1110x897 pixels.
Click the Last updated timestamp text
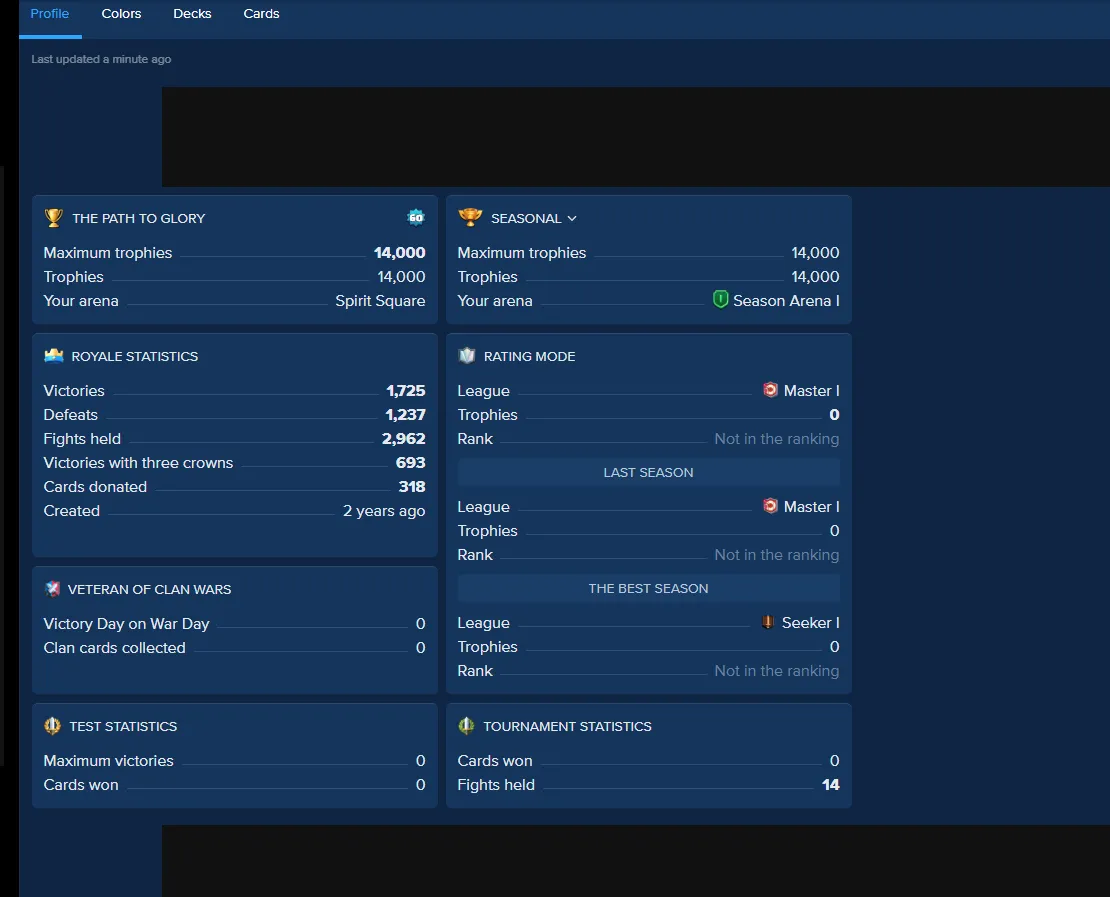coord(101,59)
